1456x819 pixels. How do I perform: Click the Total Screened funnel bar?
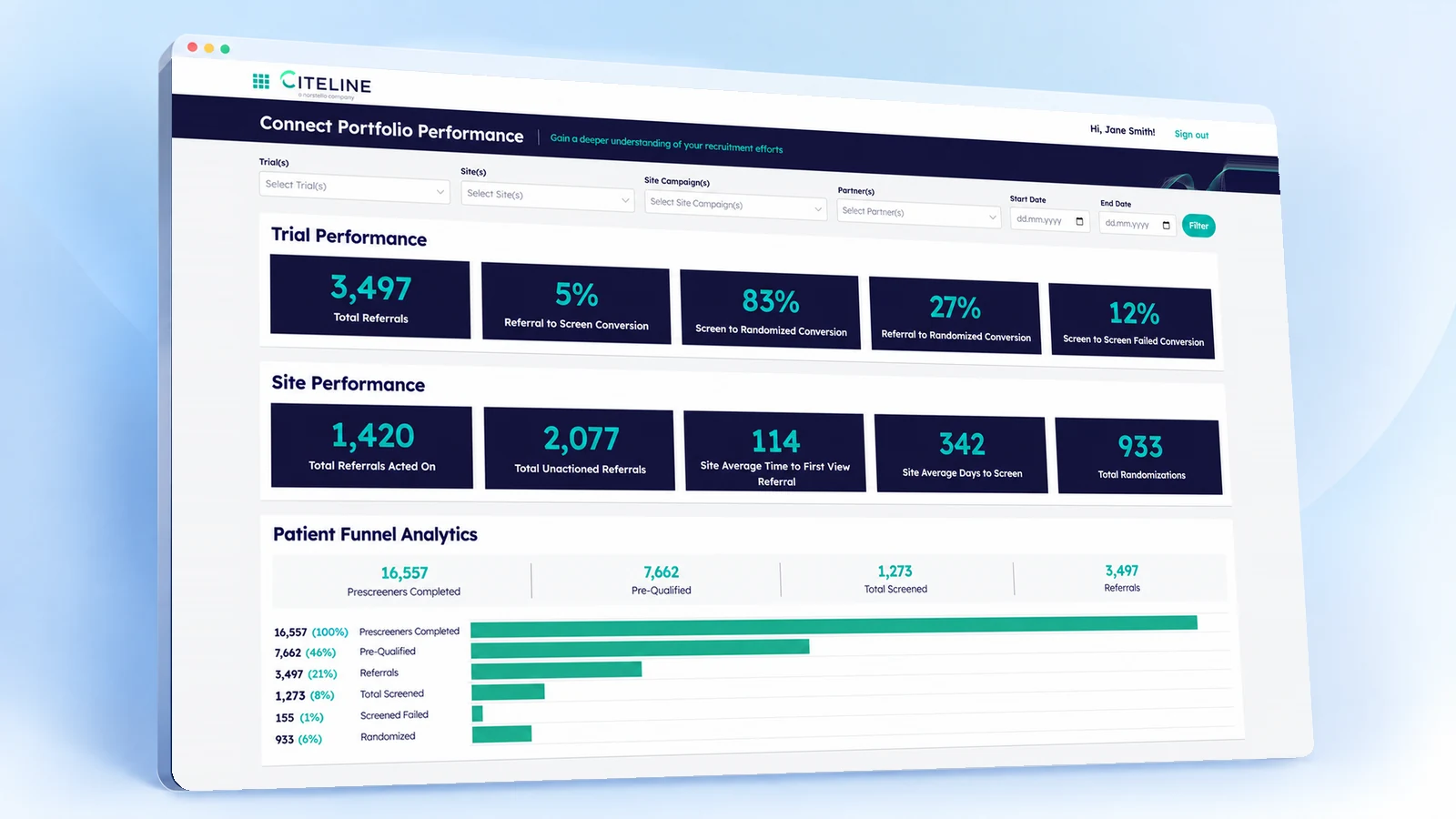tap(508, 692)
